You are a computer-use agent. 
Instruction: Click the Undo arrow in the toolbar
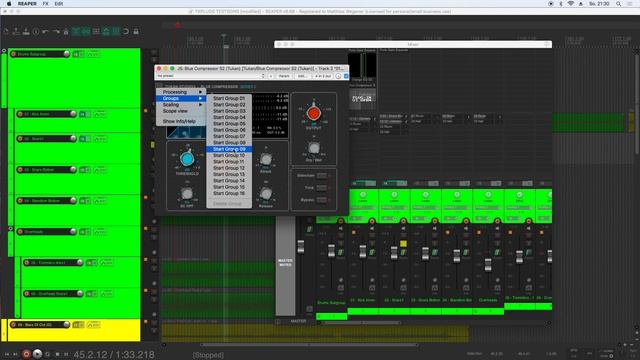(x=46, y=31)
